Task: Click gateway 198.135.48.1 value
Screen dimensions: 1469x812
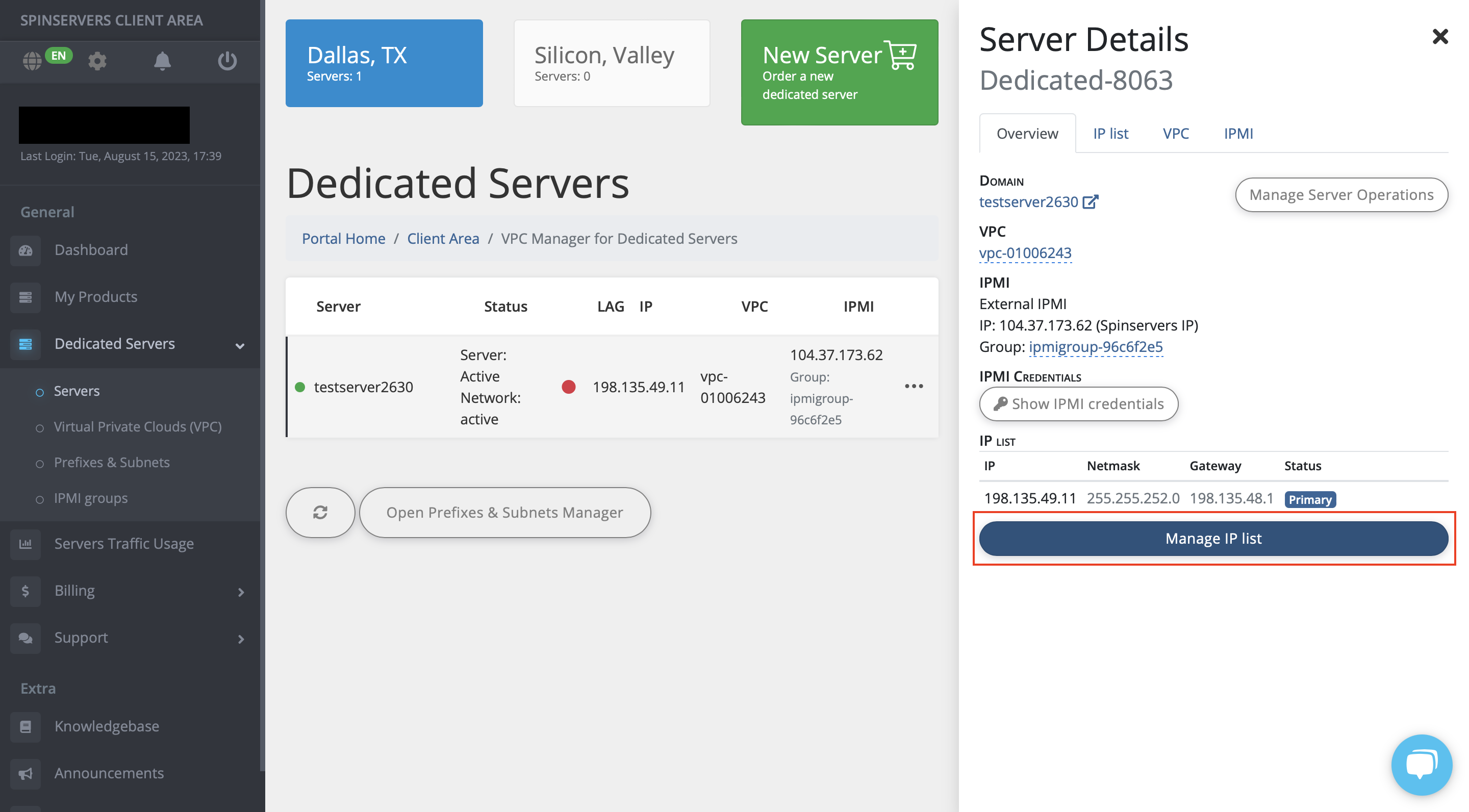Action: pos(1231,498)
